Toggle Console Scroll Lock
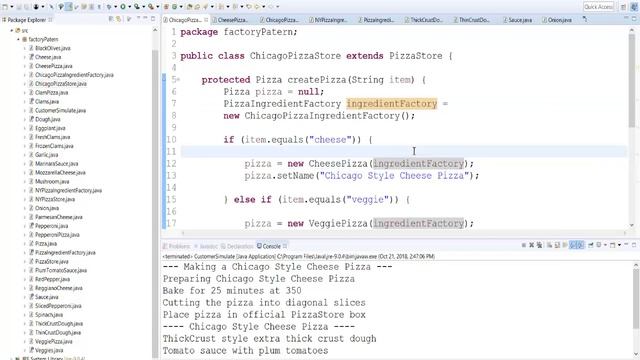The width and height of the screenshot is (640, 360). point(557,245)
